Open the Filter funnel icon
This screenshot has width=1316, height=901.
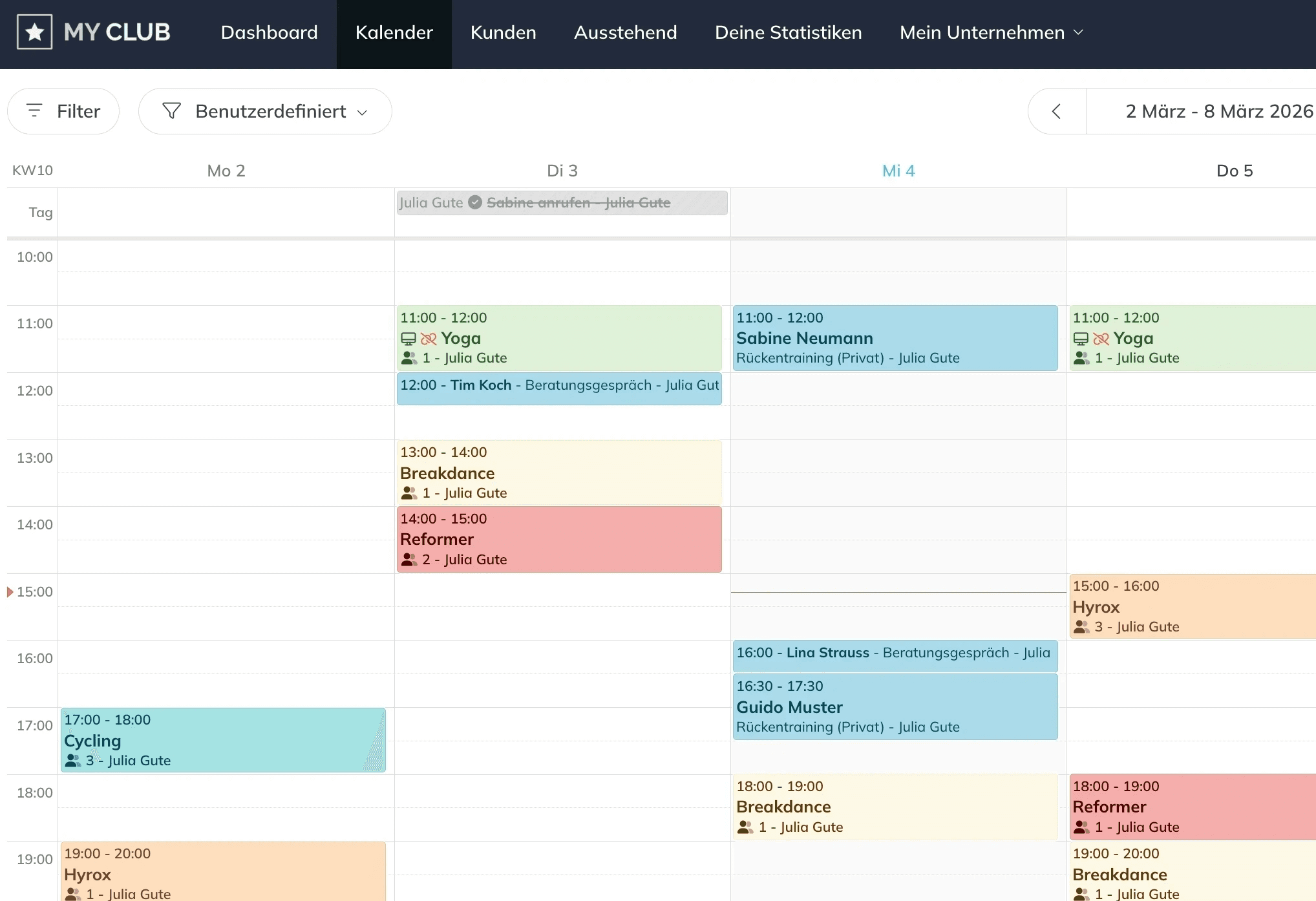pos(36,111)
